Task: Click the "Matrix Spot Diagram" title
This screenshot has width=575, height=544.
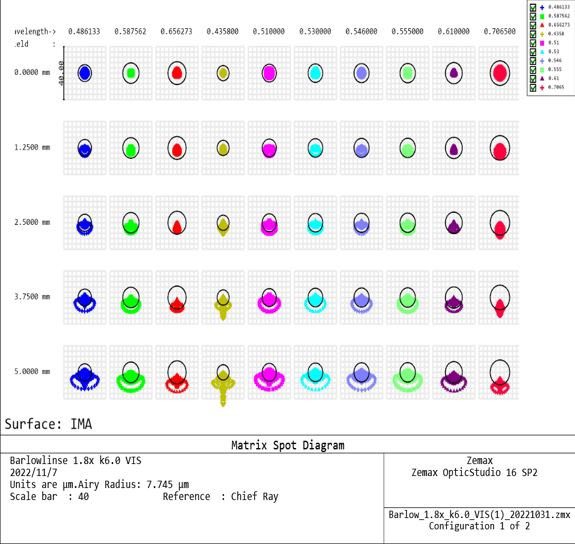Action: tap(288, 445)
